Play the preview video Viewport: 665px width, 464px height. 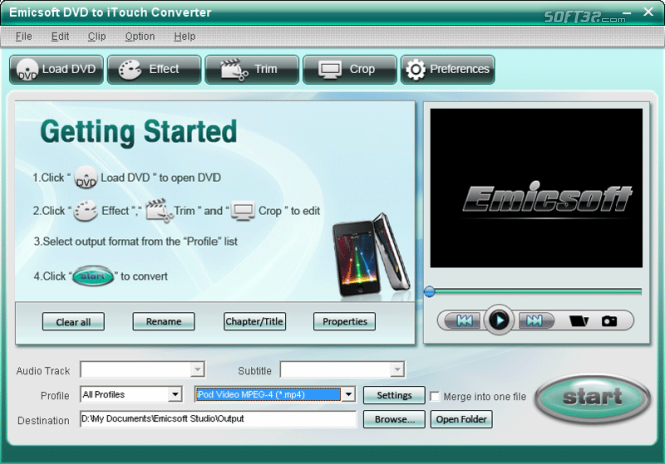499,320
